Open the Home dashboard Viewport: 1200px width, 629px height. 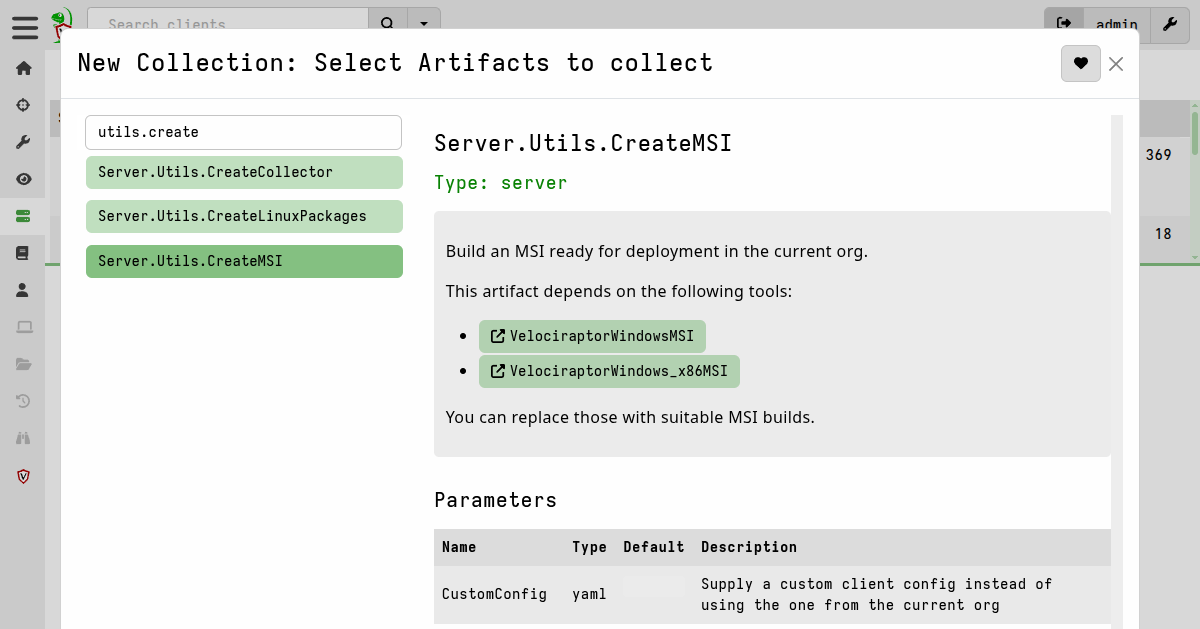pyautogui.click(x=23, y=68)
